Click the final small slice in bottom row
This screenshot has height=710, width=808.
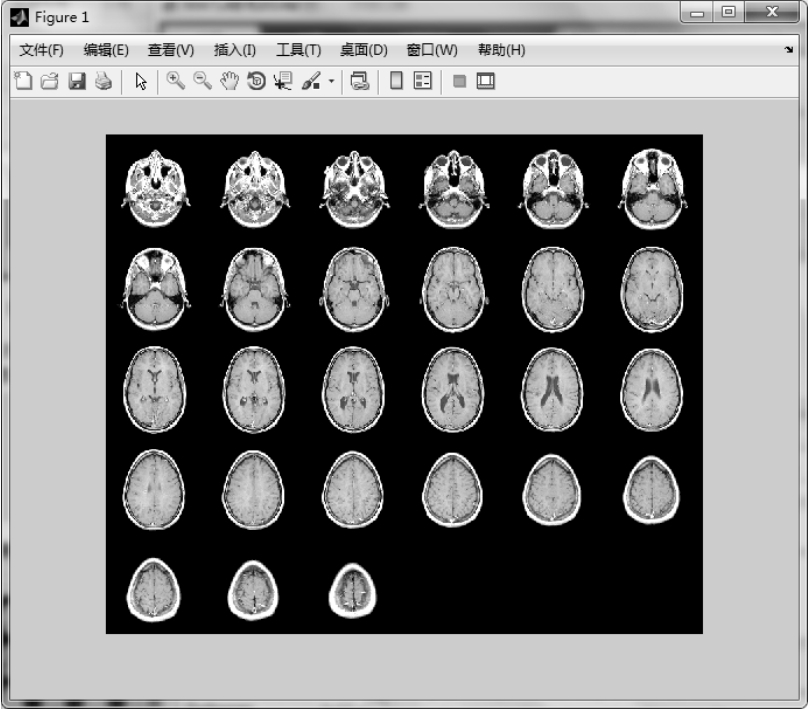(x=353, y=590)
